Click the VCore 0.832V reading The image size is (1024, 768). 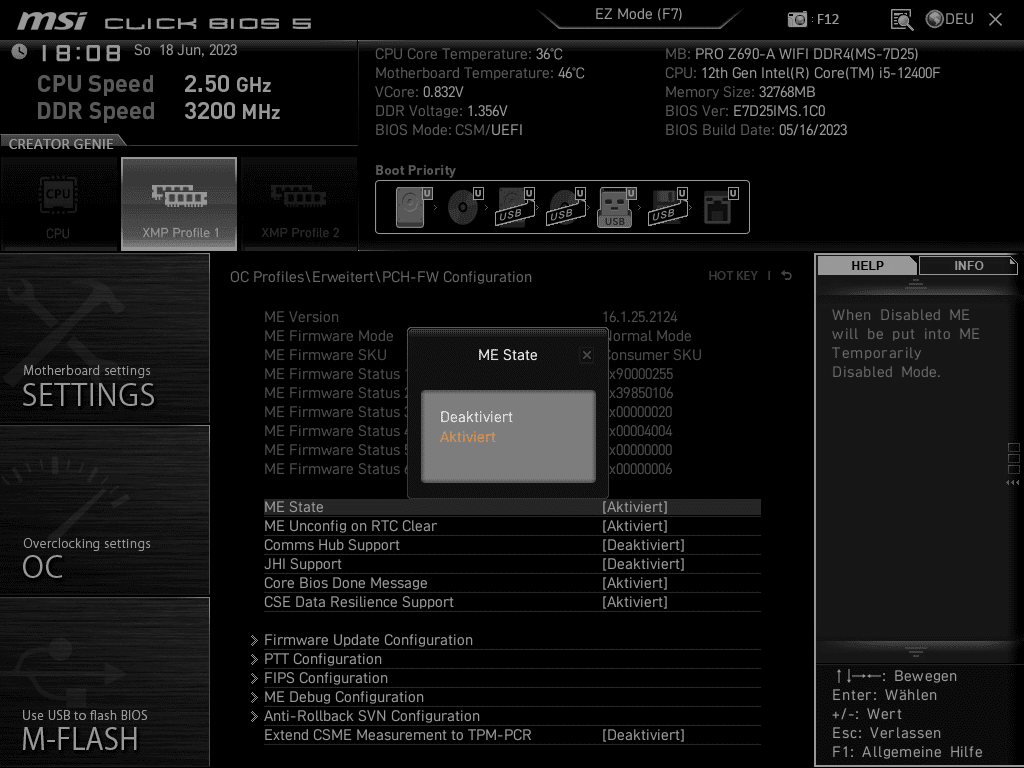(419, 92)
